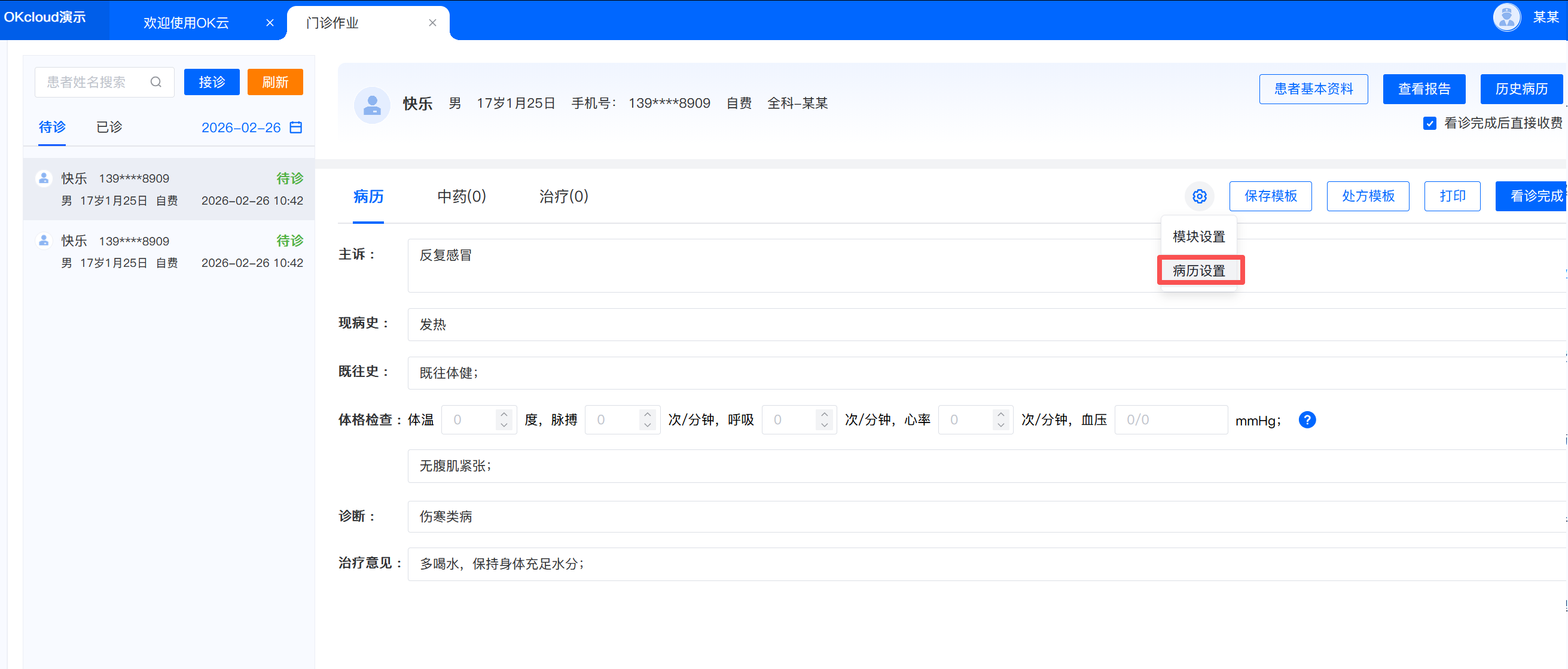The width and height of the screenshot is (1568, 669).
Task: Click patient avatar next to 快乐 header
Action: click(371, 105)
